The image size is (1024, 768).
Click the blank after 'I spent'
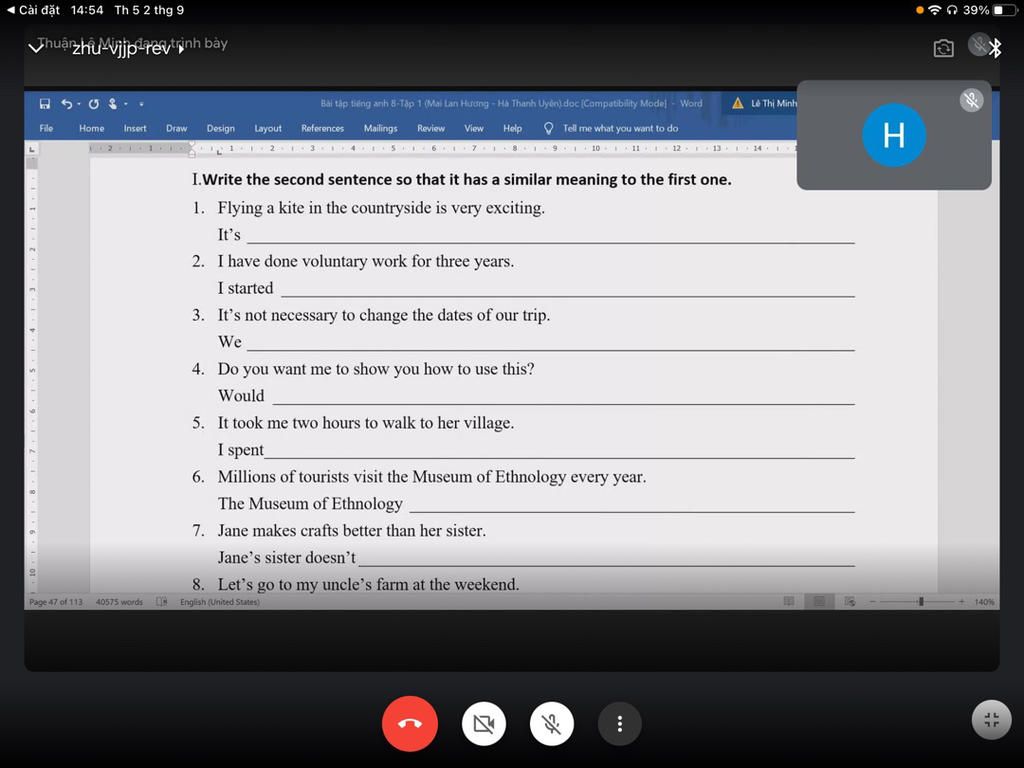[560, 452]
